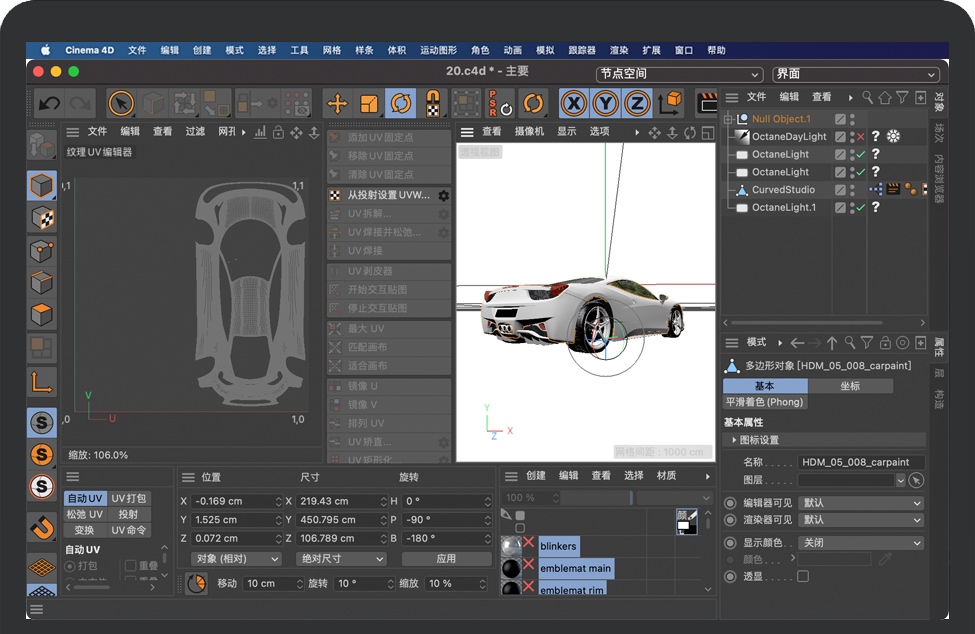Image resolution: width=975 pixels, height=634 pixels.
Task: Enable the Snap magnet tool
Action: [435, 102]
